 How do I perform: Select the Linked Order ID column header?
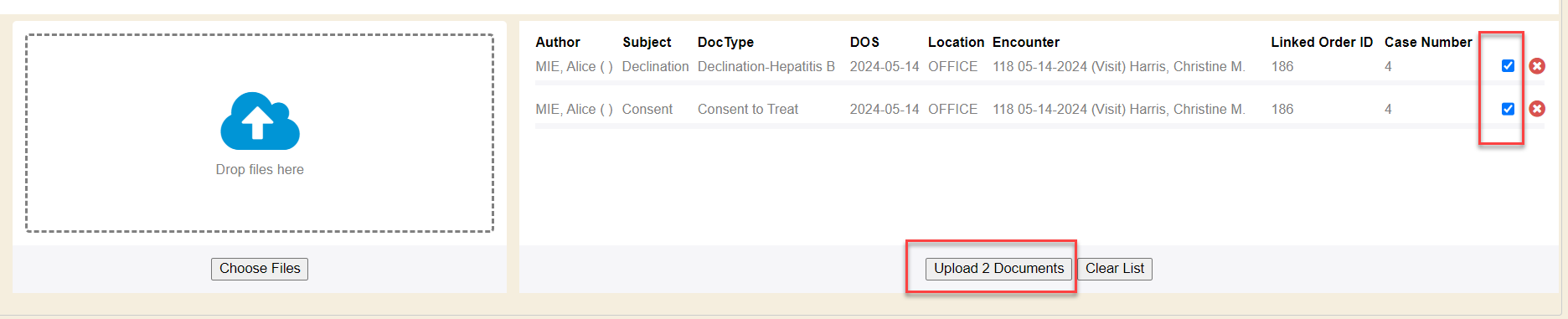1322,42
